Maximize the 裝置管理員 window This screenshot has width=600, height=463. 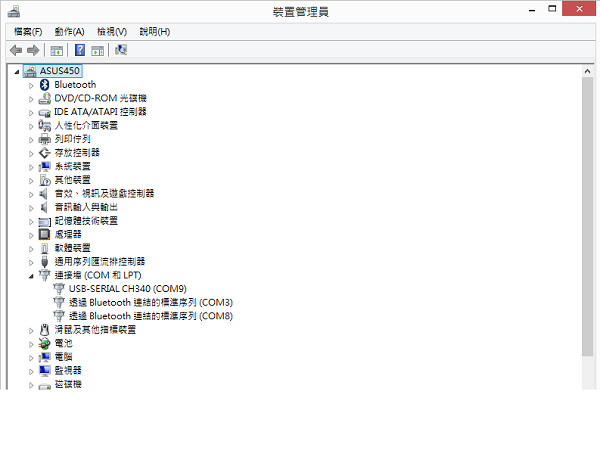552,9
